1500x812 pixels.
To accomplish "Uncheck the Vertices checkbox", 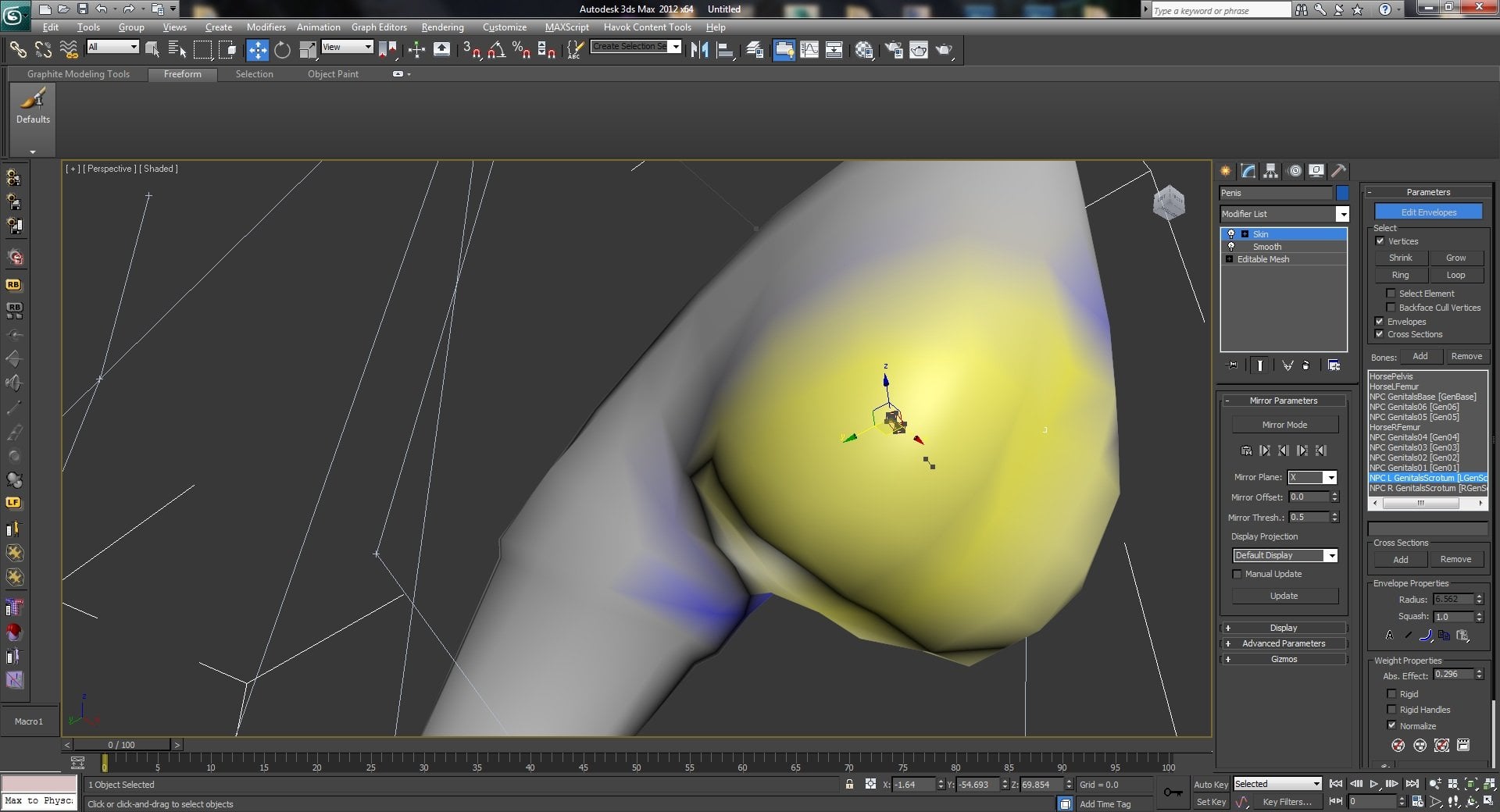I will (x=1380, y=241).
